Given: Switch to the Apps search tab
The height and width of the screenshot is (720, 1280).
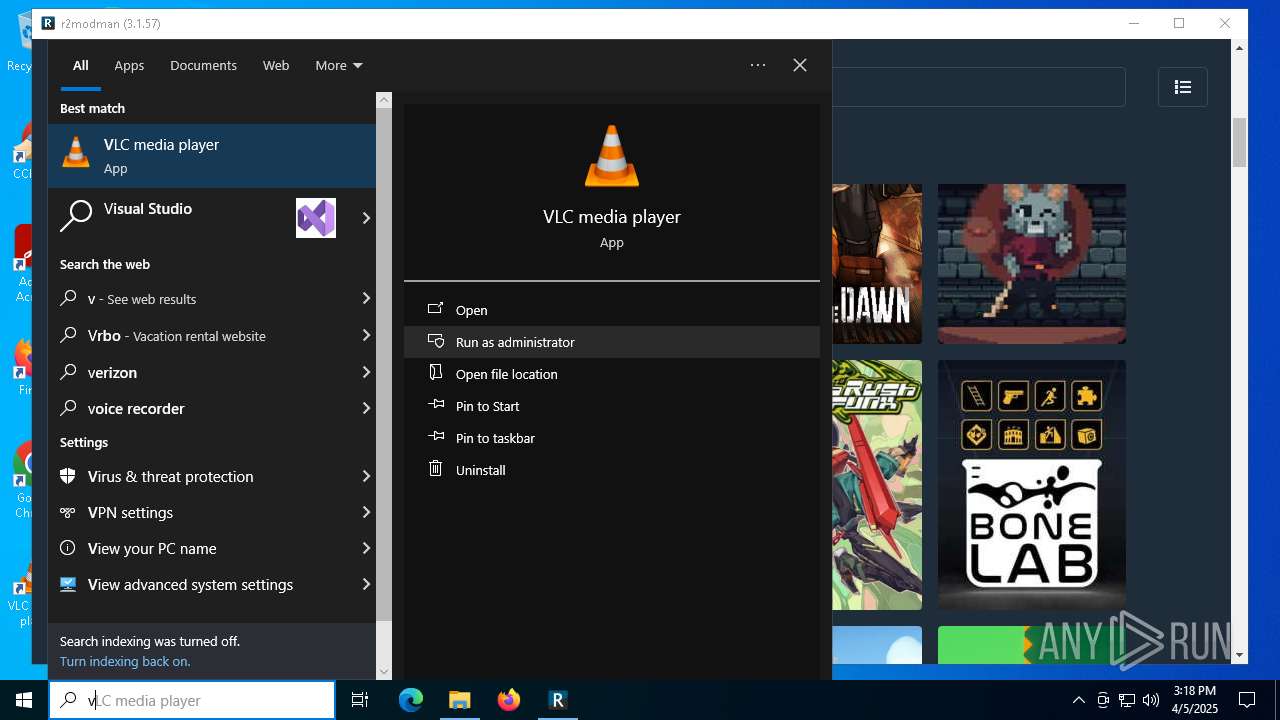Looking at the screenshot, I should click(x=129, y=65).
